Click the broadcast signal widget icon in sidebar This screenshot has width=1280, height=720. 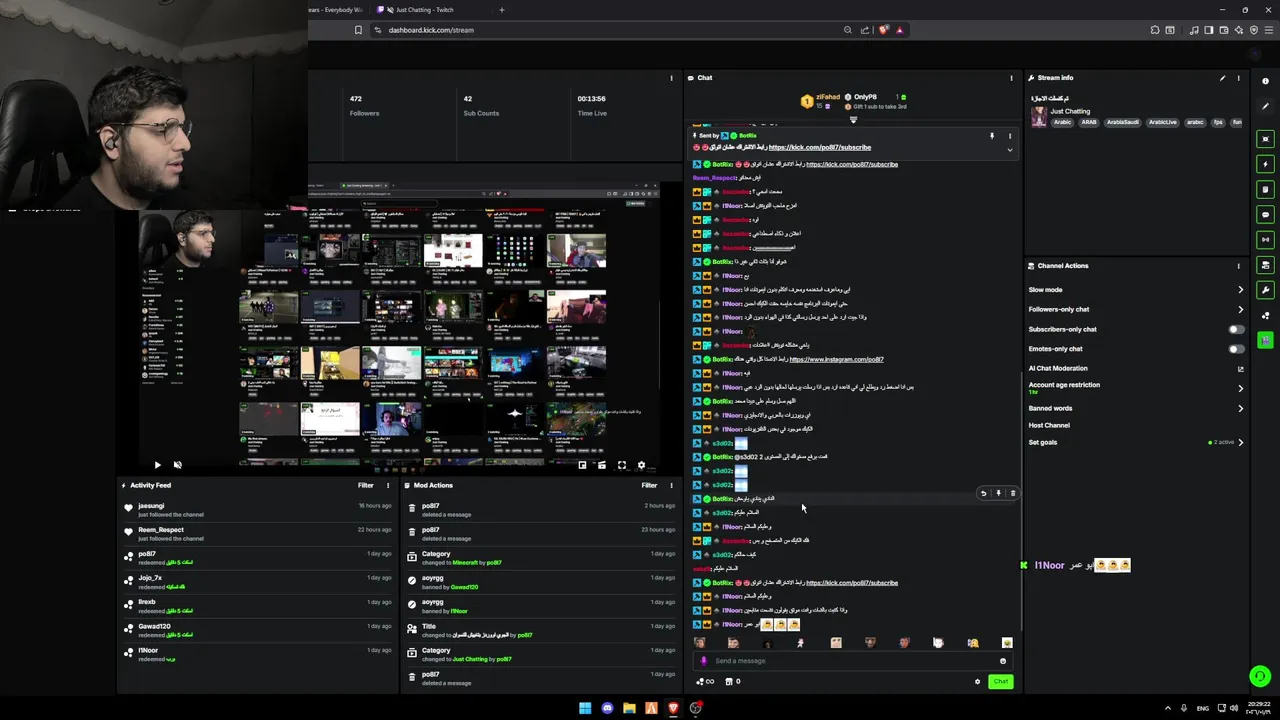point(1265,240)
